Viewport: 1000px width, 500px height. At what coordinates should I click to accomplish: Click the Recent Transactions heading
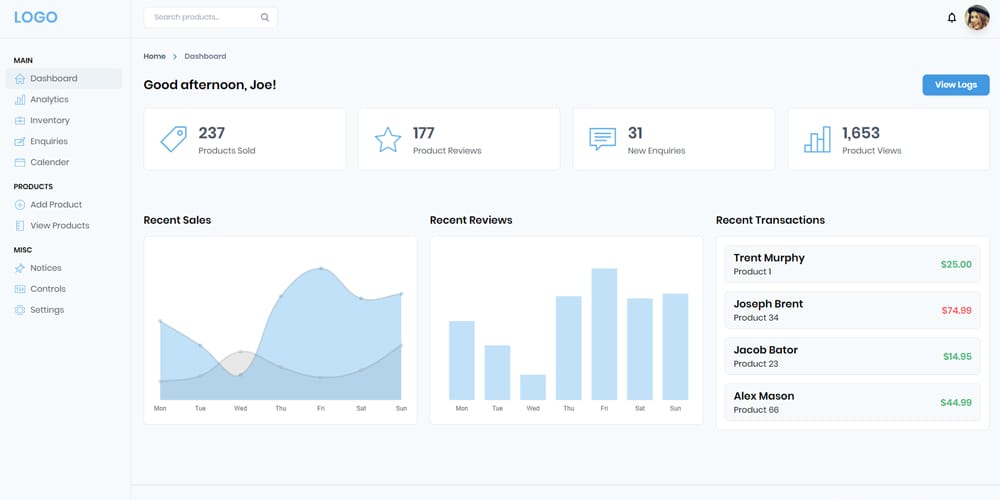pos(770,220)
